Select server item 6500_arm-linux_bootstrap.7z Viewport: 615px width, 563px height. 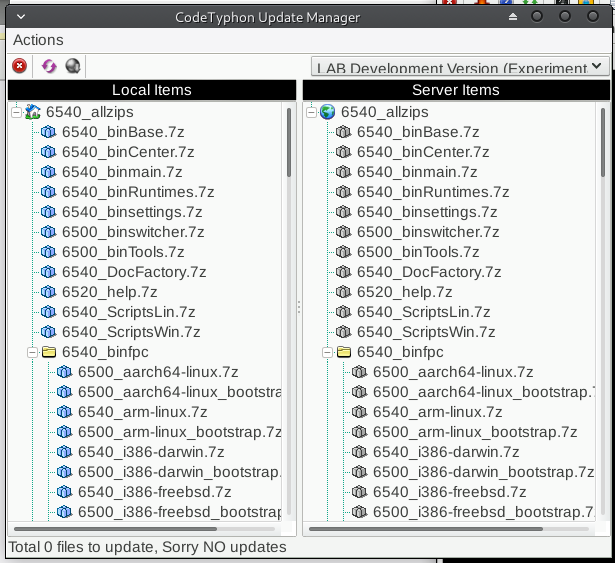pyautogui.click(x=475, y=432)
